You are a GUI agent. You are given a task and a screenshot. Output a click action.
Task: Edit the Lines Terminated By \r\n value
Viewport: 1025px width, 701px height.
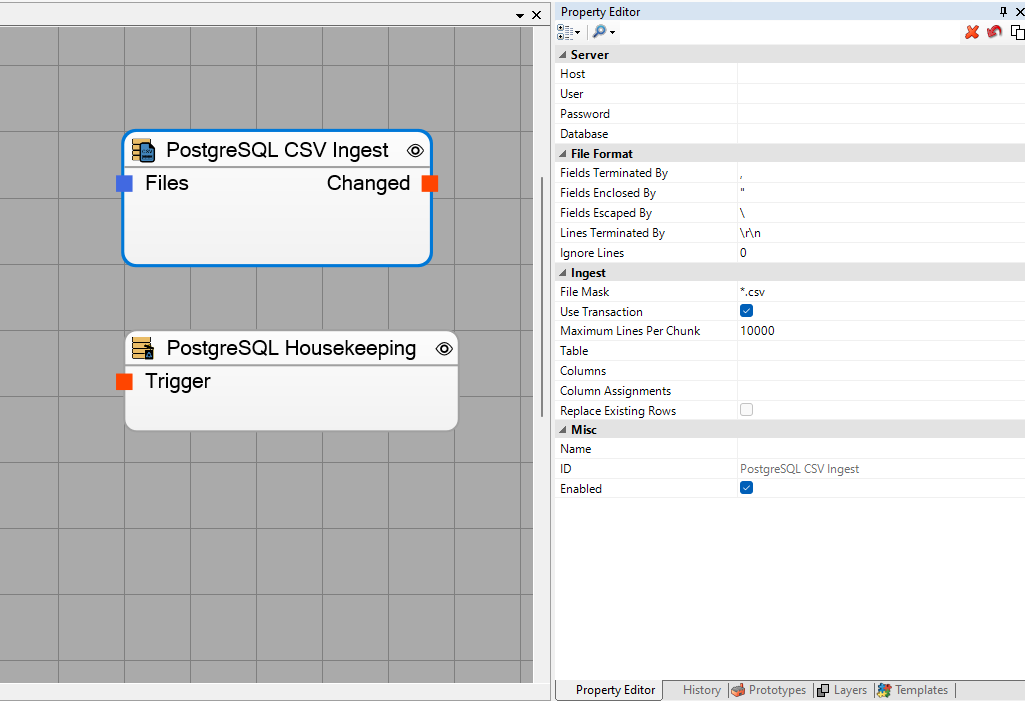pyautogui.click(x=881, y=233)
